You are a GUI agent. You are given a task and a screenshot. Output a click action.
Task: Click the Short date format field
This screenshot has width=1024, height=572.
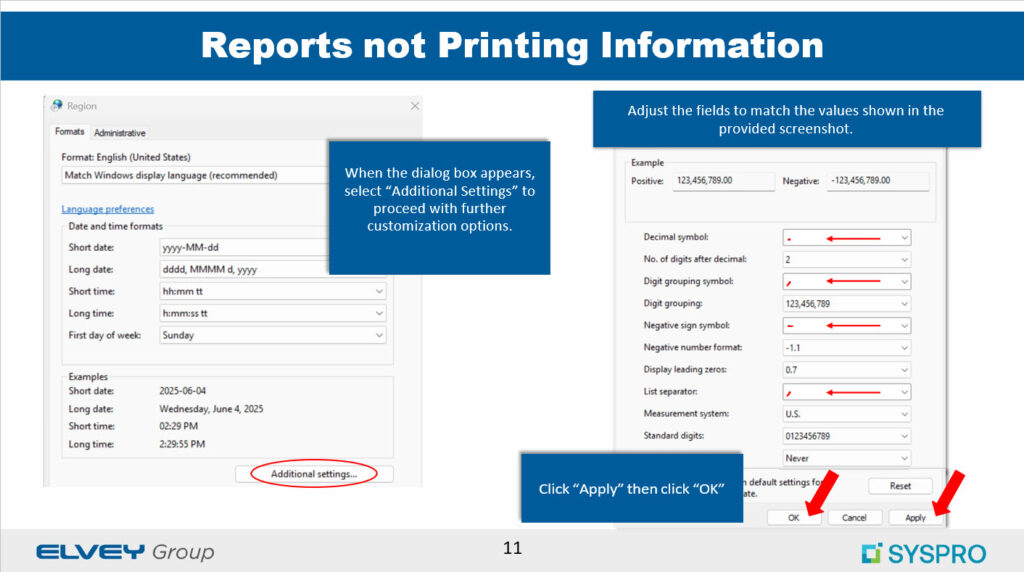pyautogui.click(x=244, y=247)
